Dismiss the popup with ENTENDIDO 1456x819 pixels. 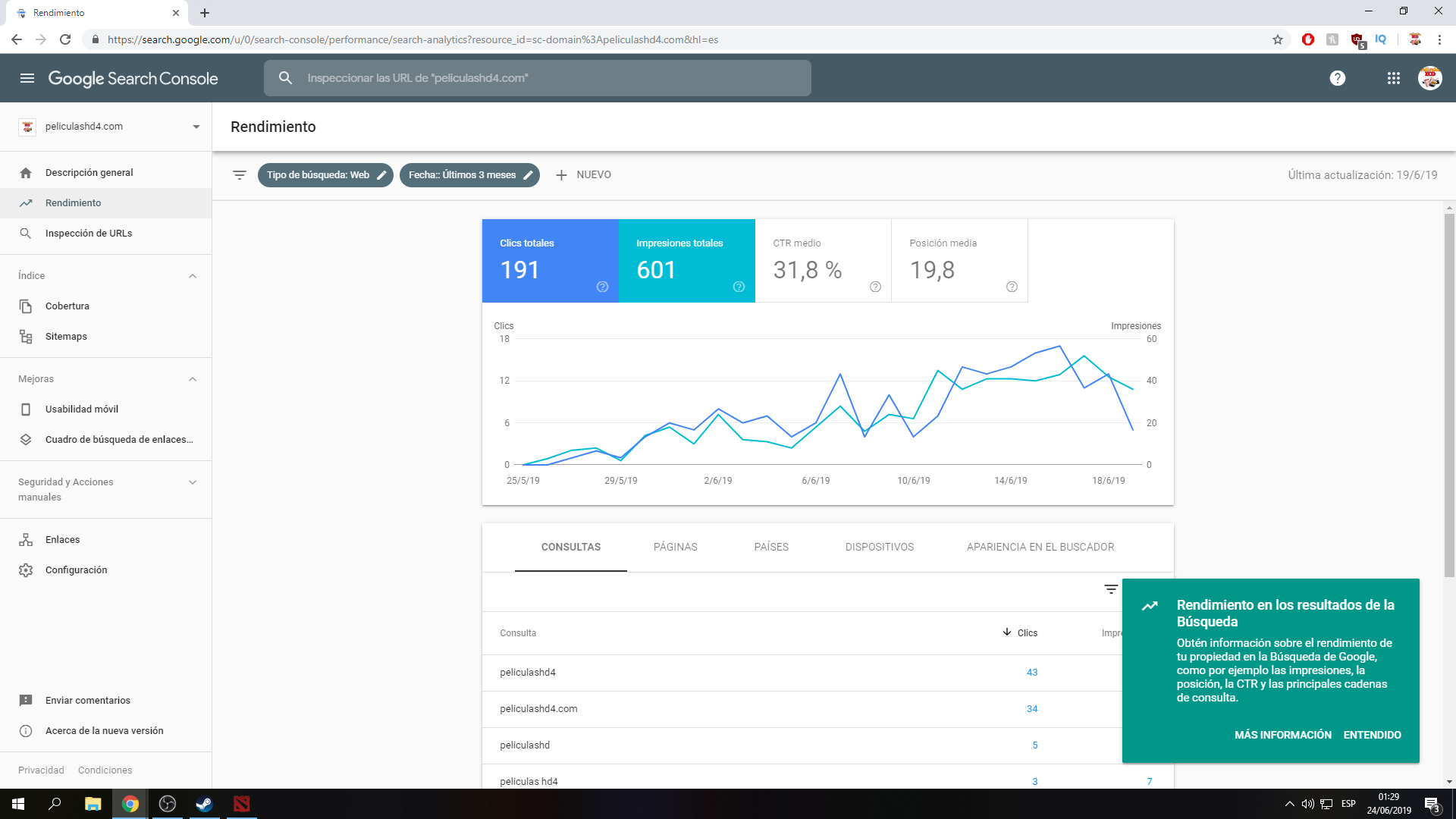[1373, 735]
